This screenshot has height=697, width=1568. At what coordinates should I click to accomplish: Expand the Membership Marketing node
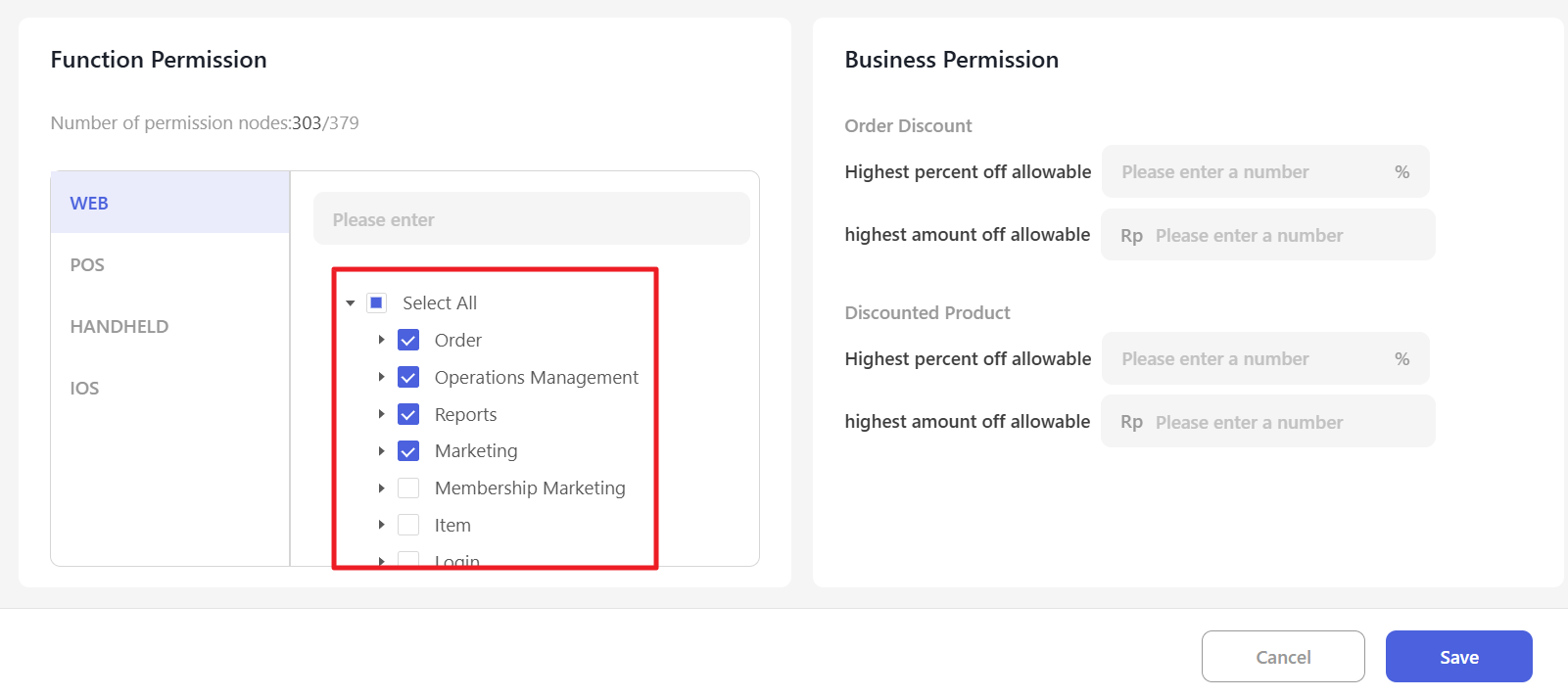382,488
